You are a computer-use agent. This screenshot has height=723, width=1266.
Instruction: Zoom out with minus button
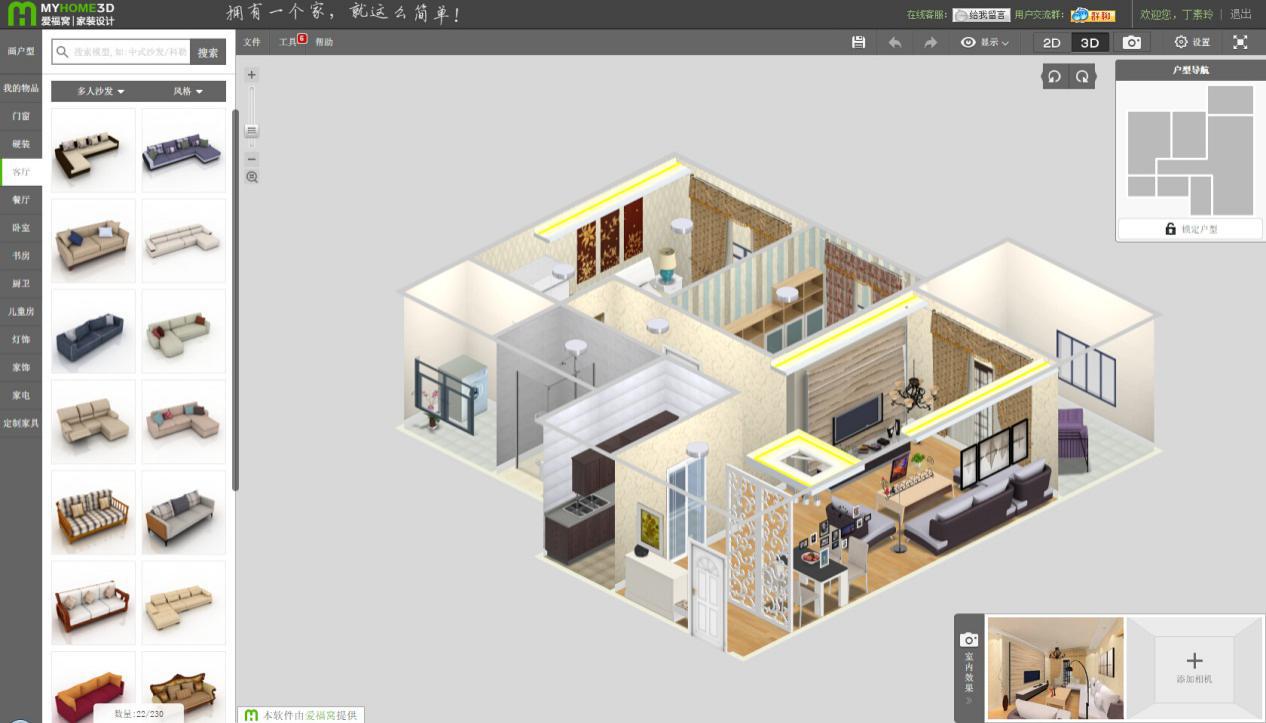coord(252,159)
